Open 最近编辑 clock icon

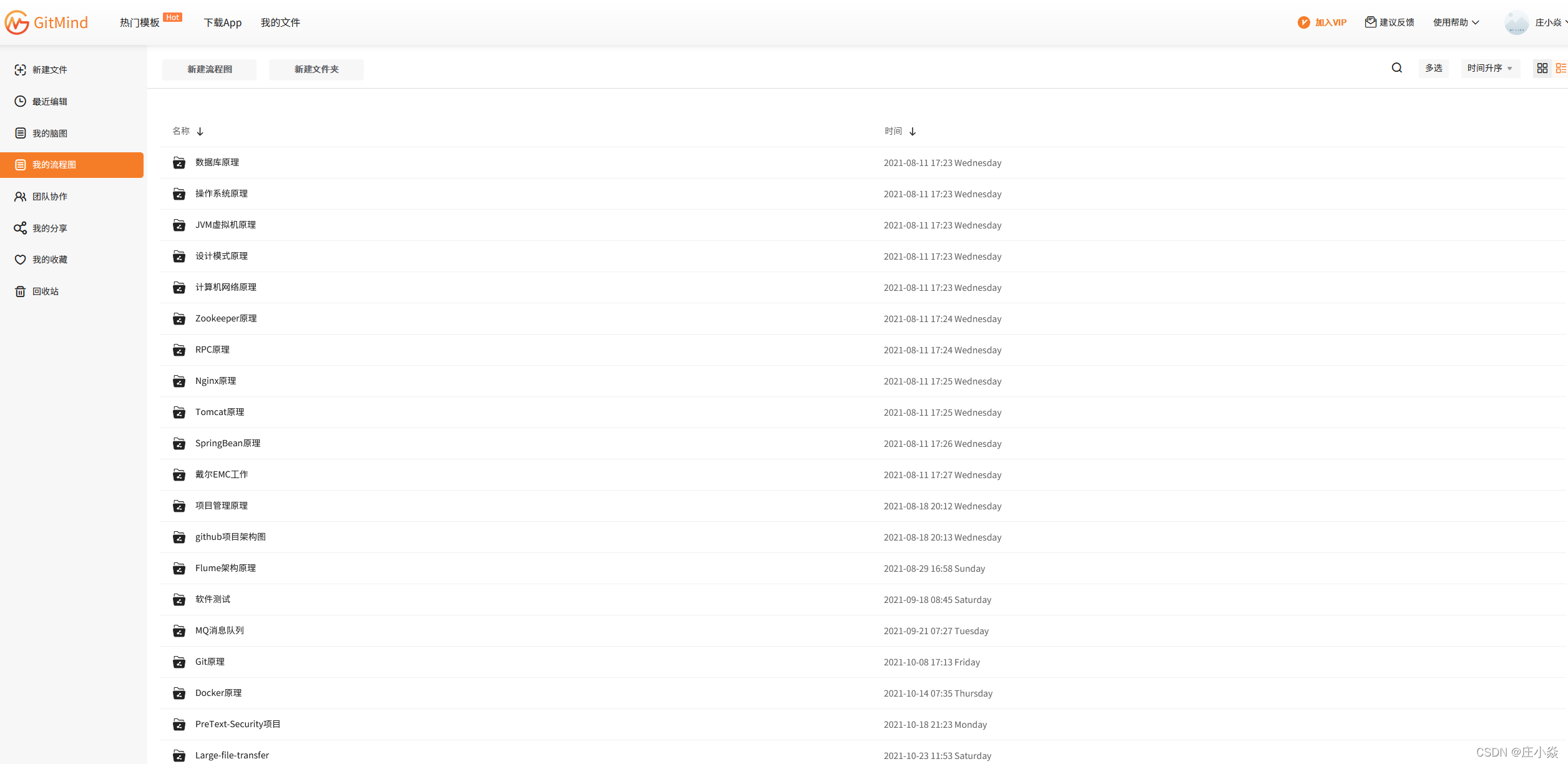click(21, 101)
